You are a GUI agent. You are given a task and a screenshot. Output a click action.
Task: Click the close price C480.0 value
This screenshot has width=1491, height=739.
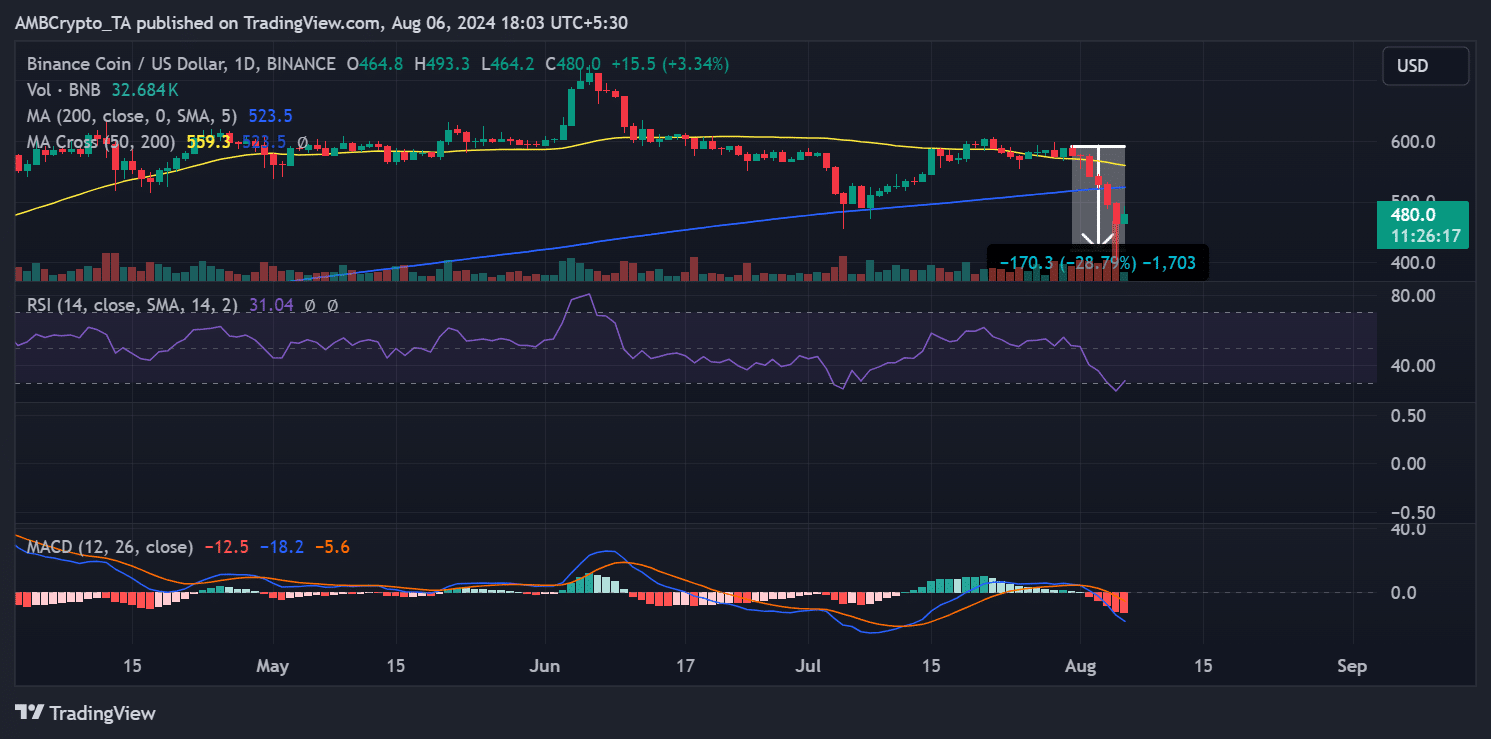click(571, 64)
